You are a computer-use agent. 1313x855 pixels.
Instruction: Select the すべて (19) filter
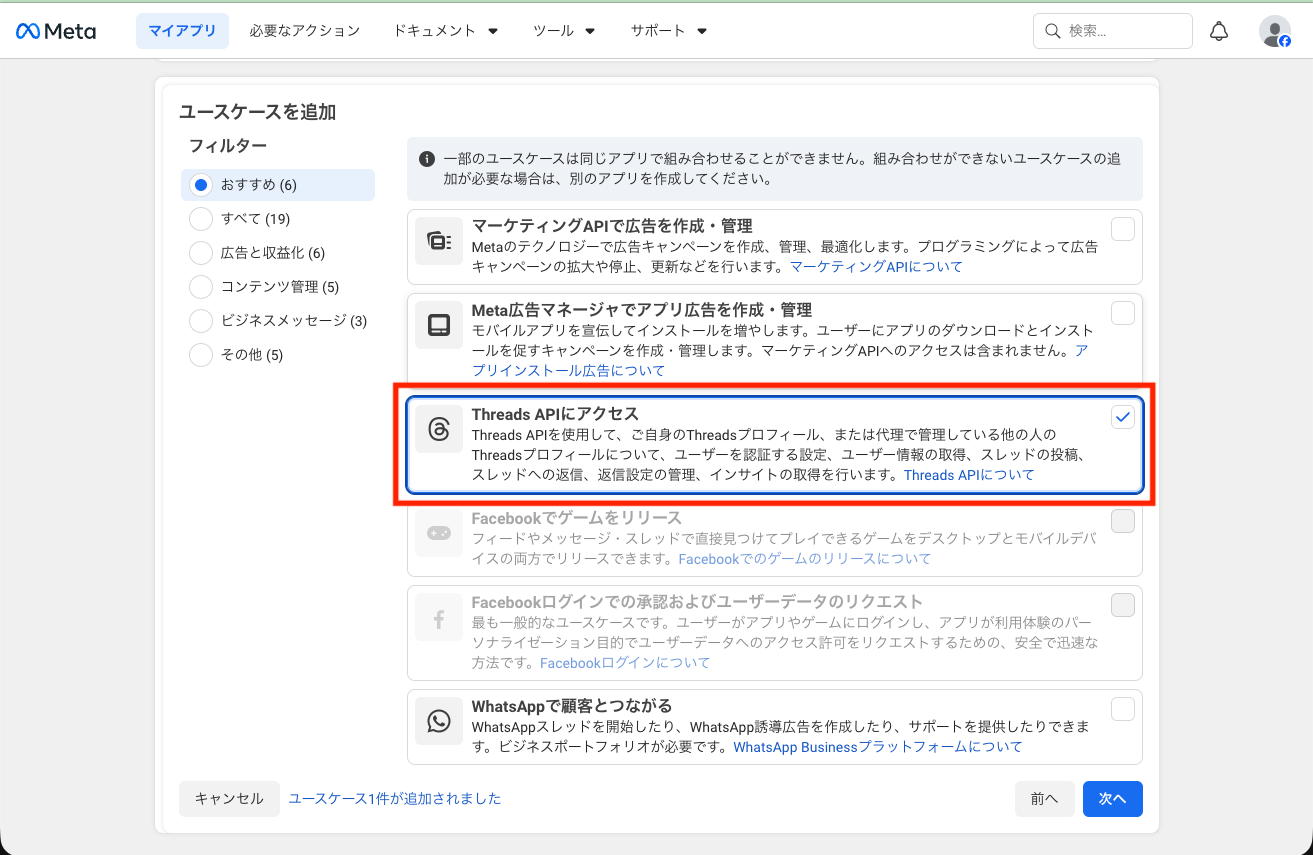(x=201, y=219)
